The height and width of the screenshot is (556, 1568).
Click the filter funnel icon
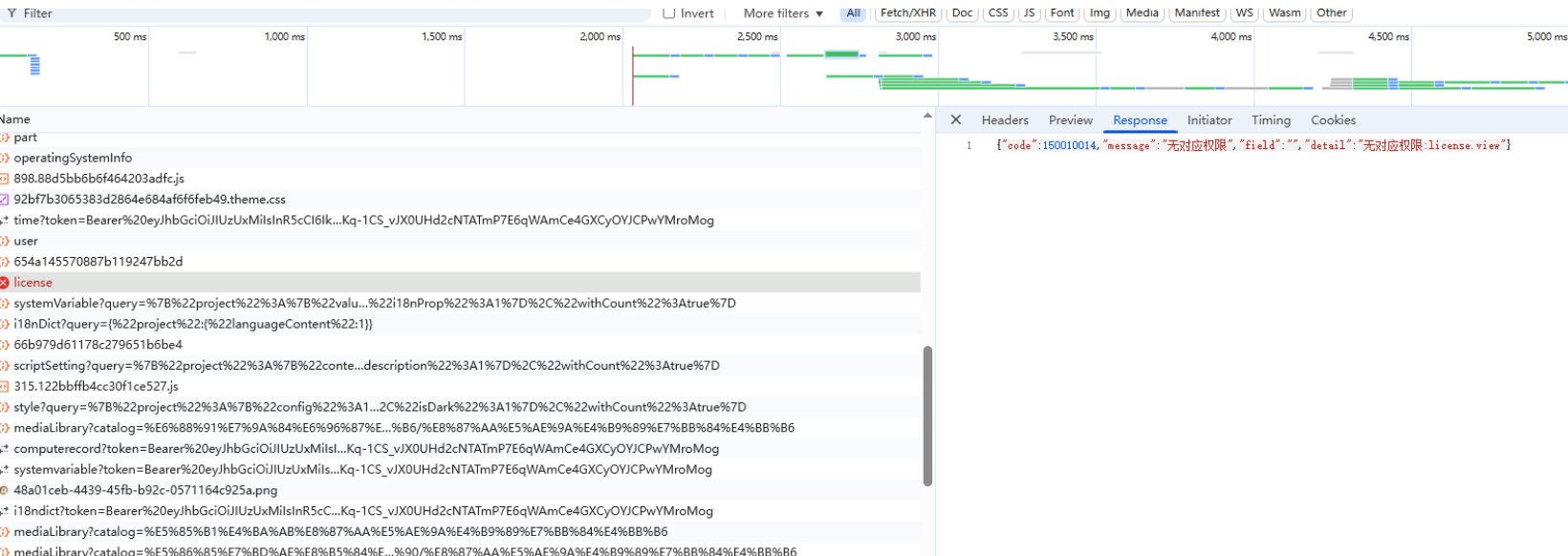[x=11, y=13]
